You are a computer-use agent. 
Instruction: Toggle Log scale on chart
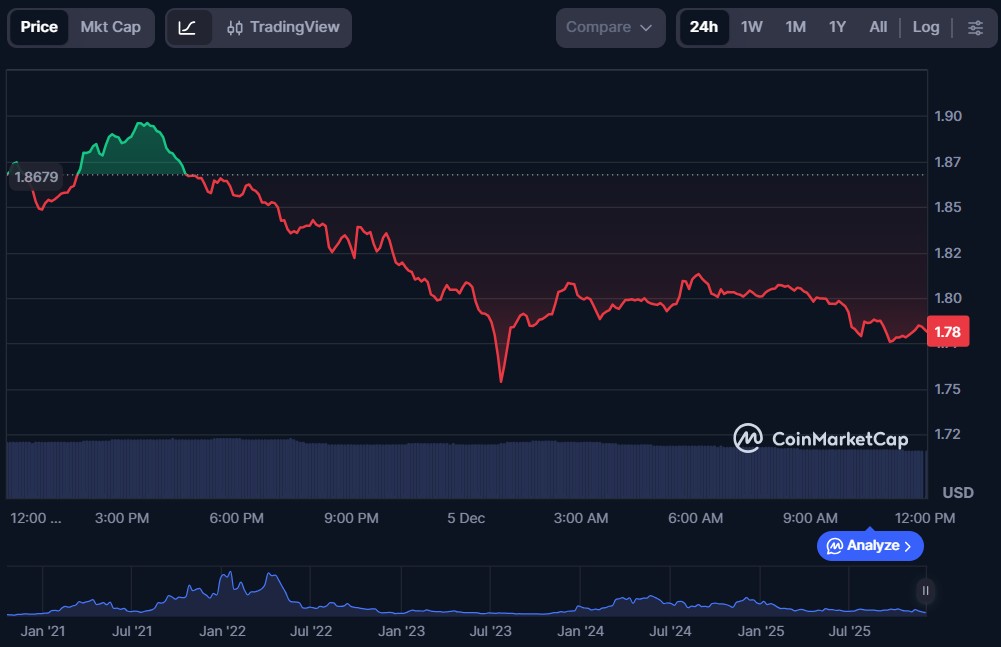pyautogui.click(x=925, y=27)
